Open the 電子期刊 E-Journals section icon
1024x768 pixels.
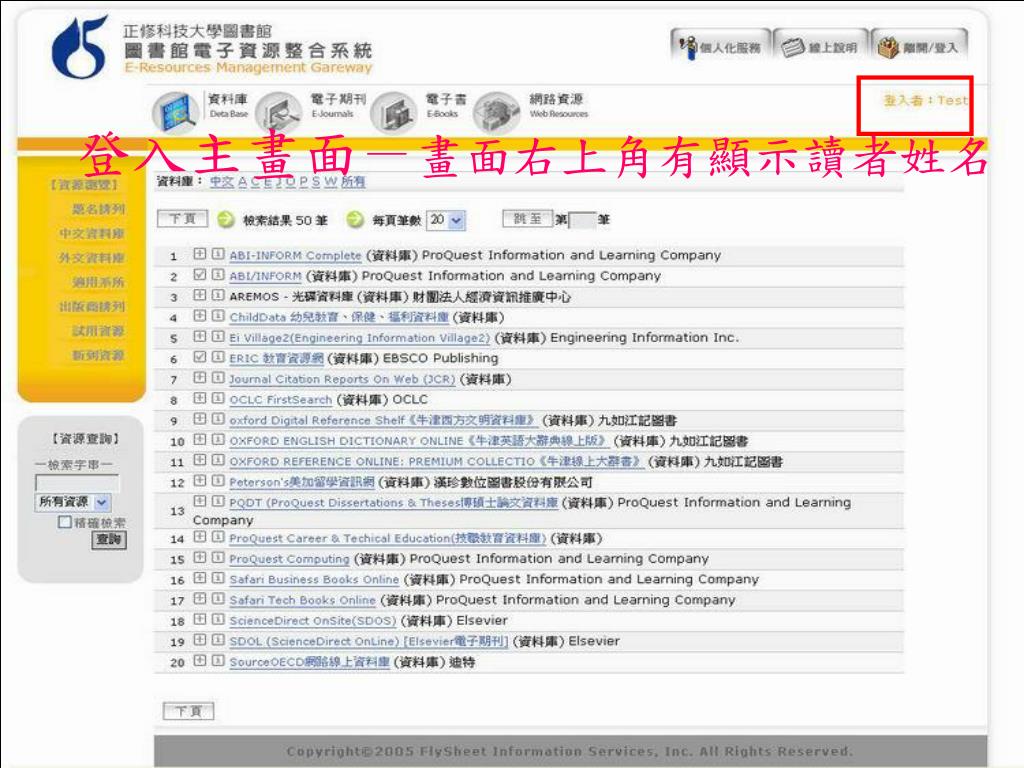point(278,111)
